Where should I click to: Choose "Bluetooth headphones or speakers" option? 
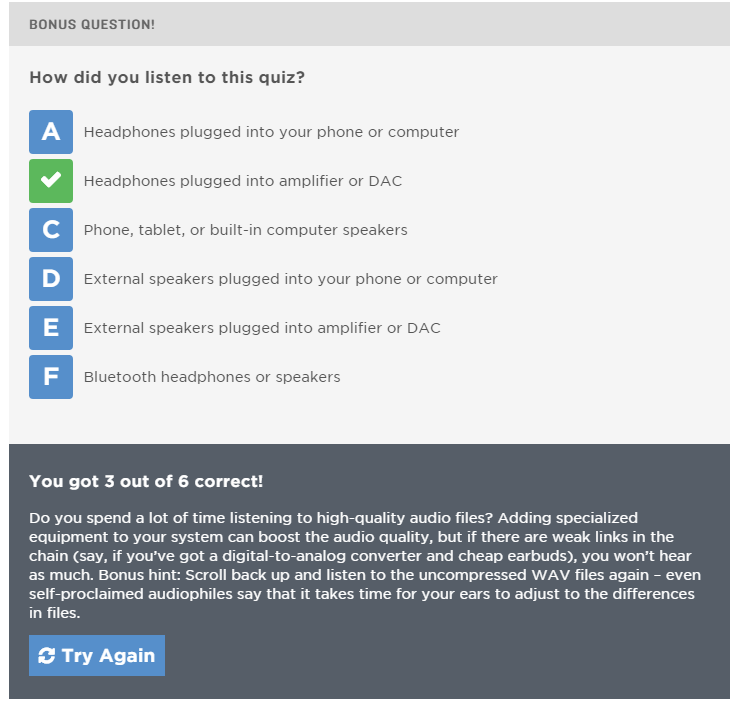[x=212, y=377]
